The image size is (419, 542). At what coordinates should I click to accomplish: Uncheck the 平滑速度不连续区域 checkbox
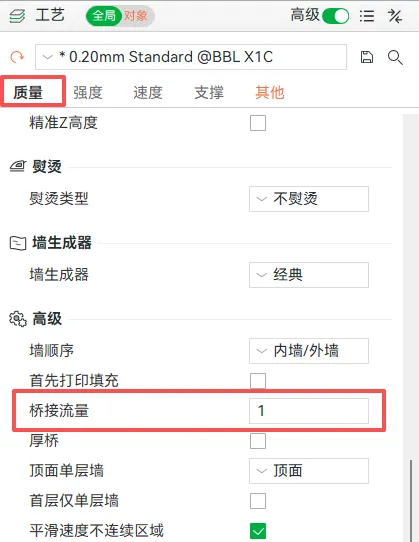coord(258,530)
